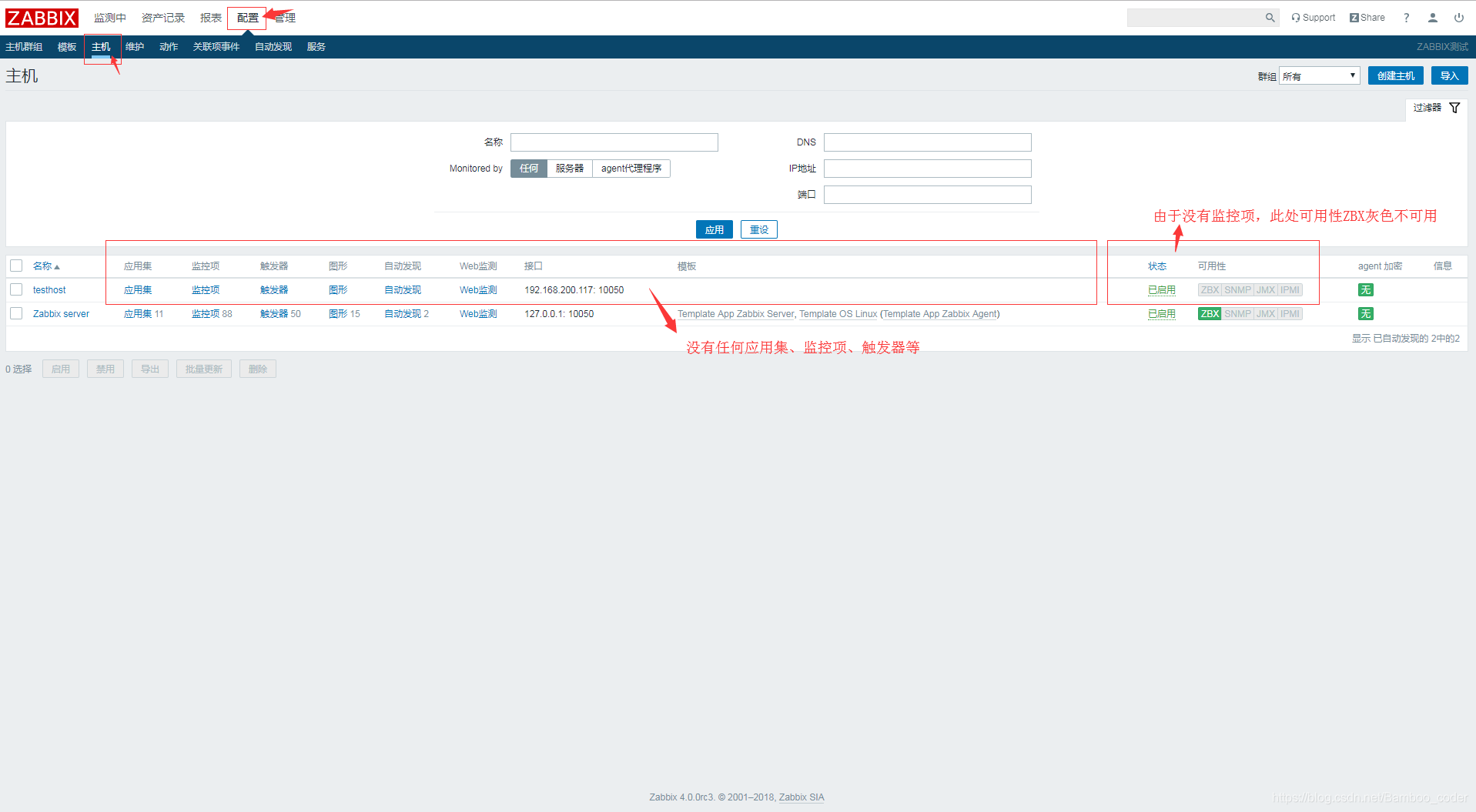Image resolution: width=1476 pixels, height=812 pixels.
Task: Switch to the 关联项事件 submenu tab
Action: (x=216, y=47)
